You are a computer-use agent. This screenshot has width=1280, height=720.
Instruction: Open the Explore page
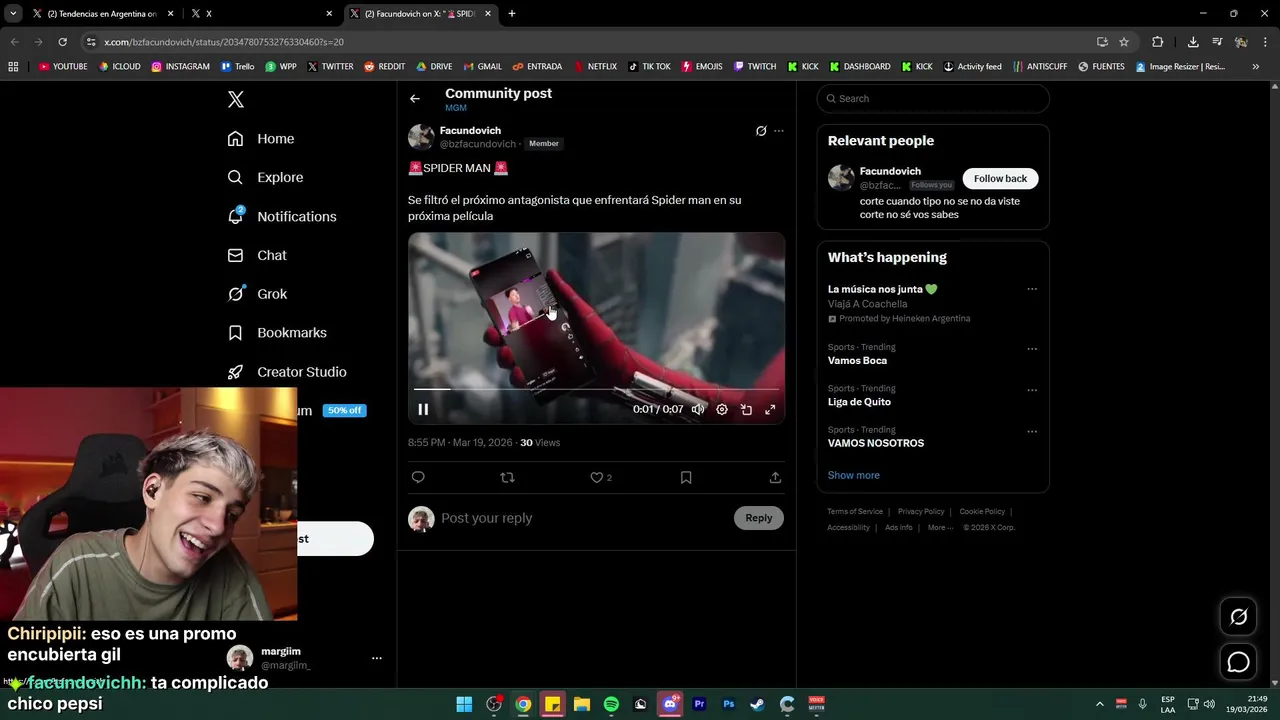[x=265, y=177]
